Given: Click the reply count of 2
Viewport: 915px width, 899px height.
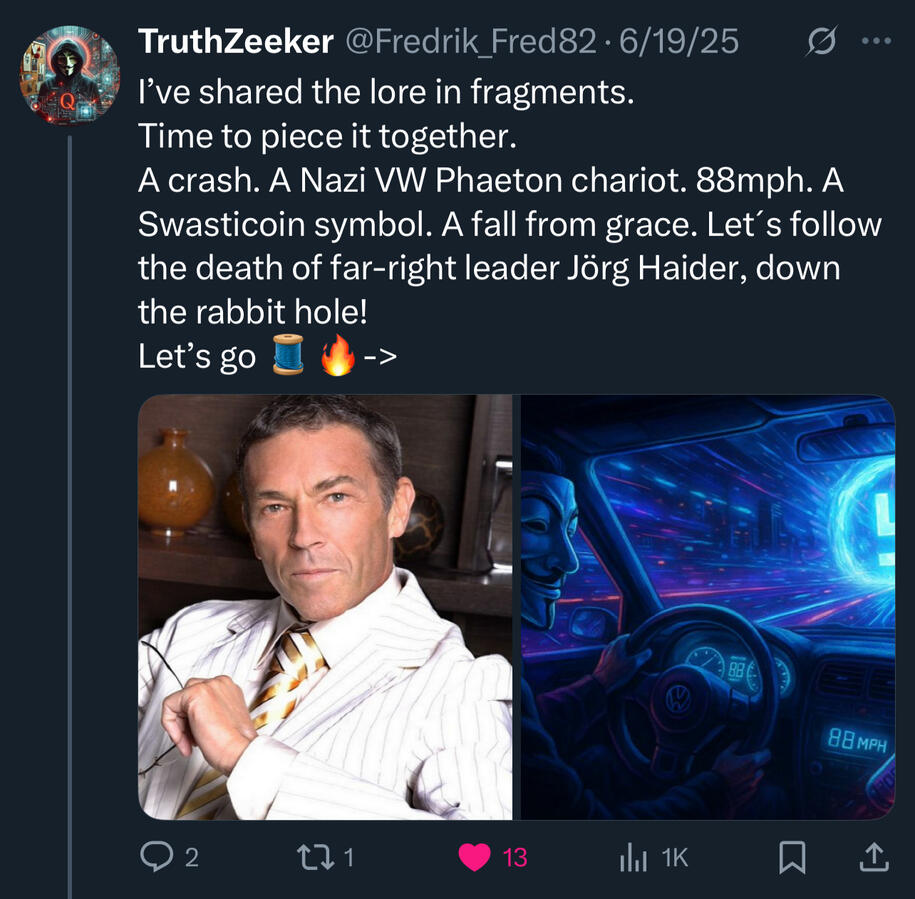Looking at the screenshot, I should [x=192, y=857].
